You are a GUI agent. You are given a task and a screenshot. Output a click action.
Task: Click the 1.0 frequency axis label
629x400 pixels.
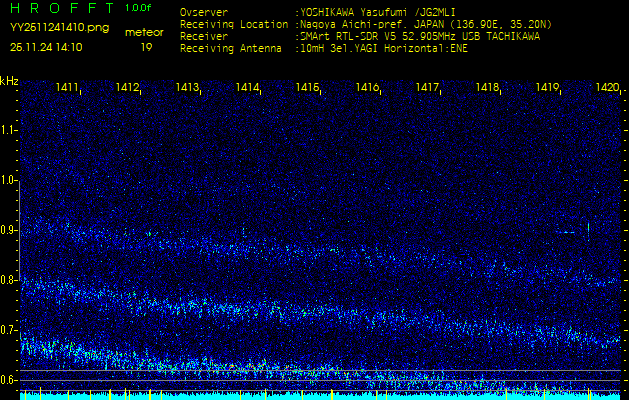10,180
